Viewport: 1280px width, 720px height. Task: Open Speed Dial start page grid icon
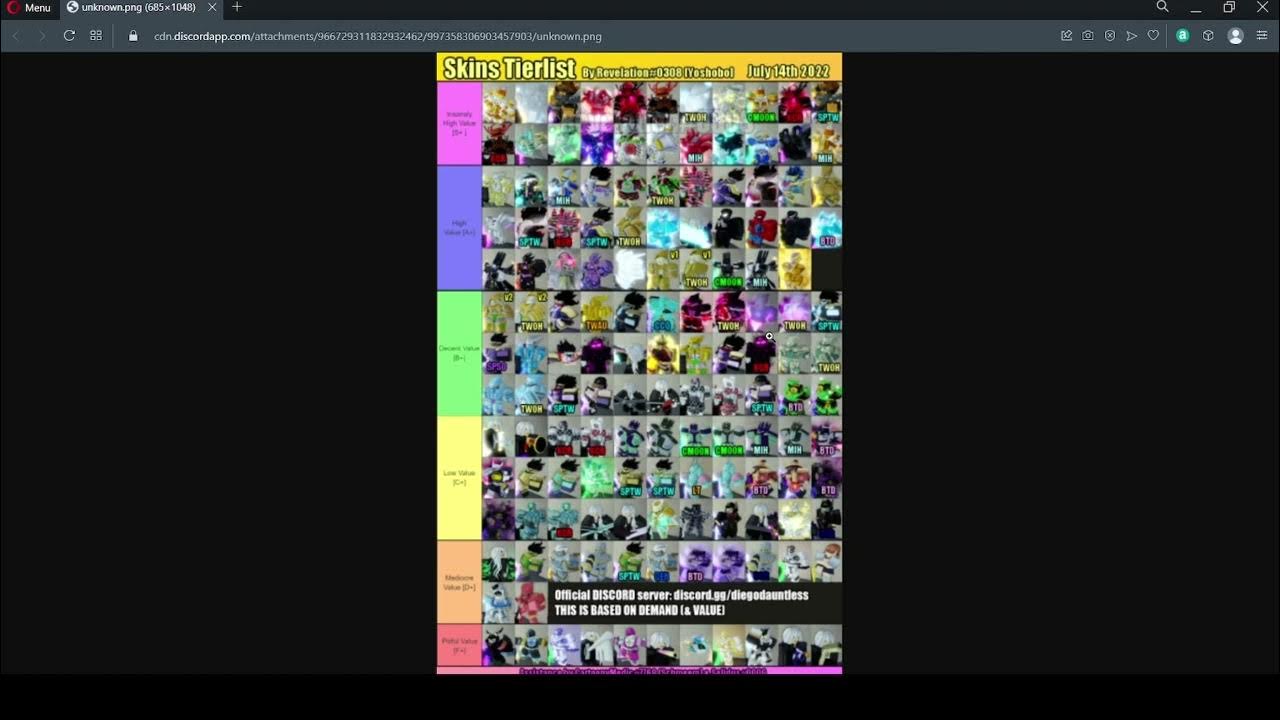[x=96, y=36]
